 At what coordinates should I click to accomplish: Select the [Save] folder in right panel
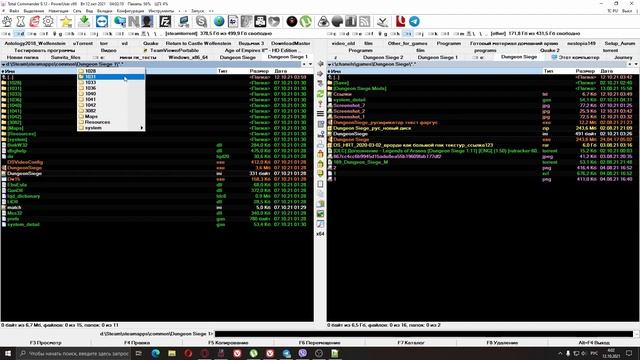tap(341, 82)
